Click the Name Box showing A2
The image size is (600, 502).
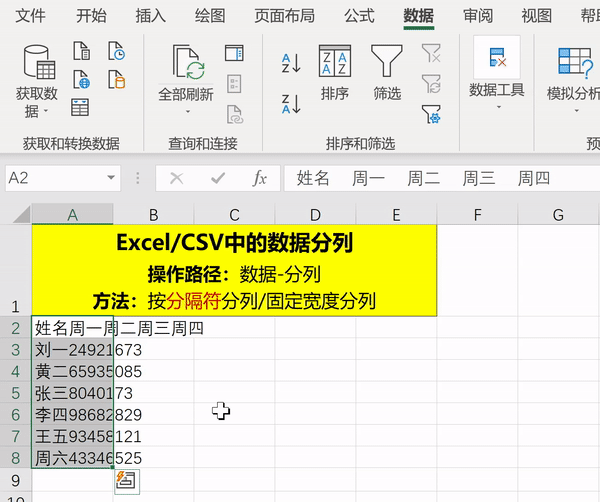tap(63, 178)
